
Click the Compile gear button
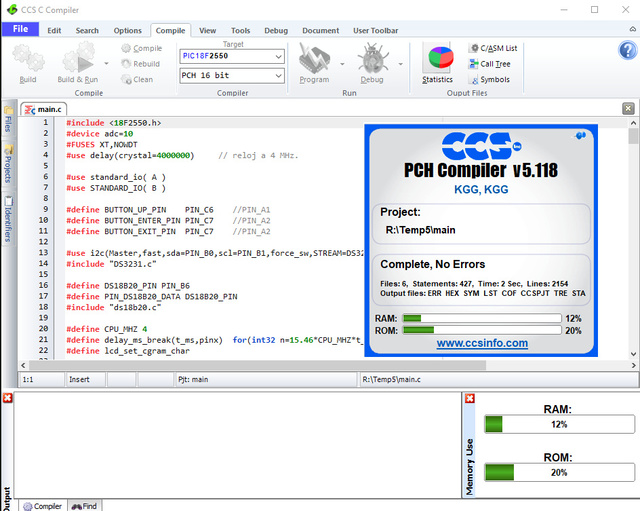click(x=142, y=48)
